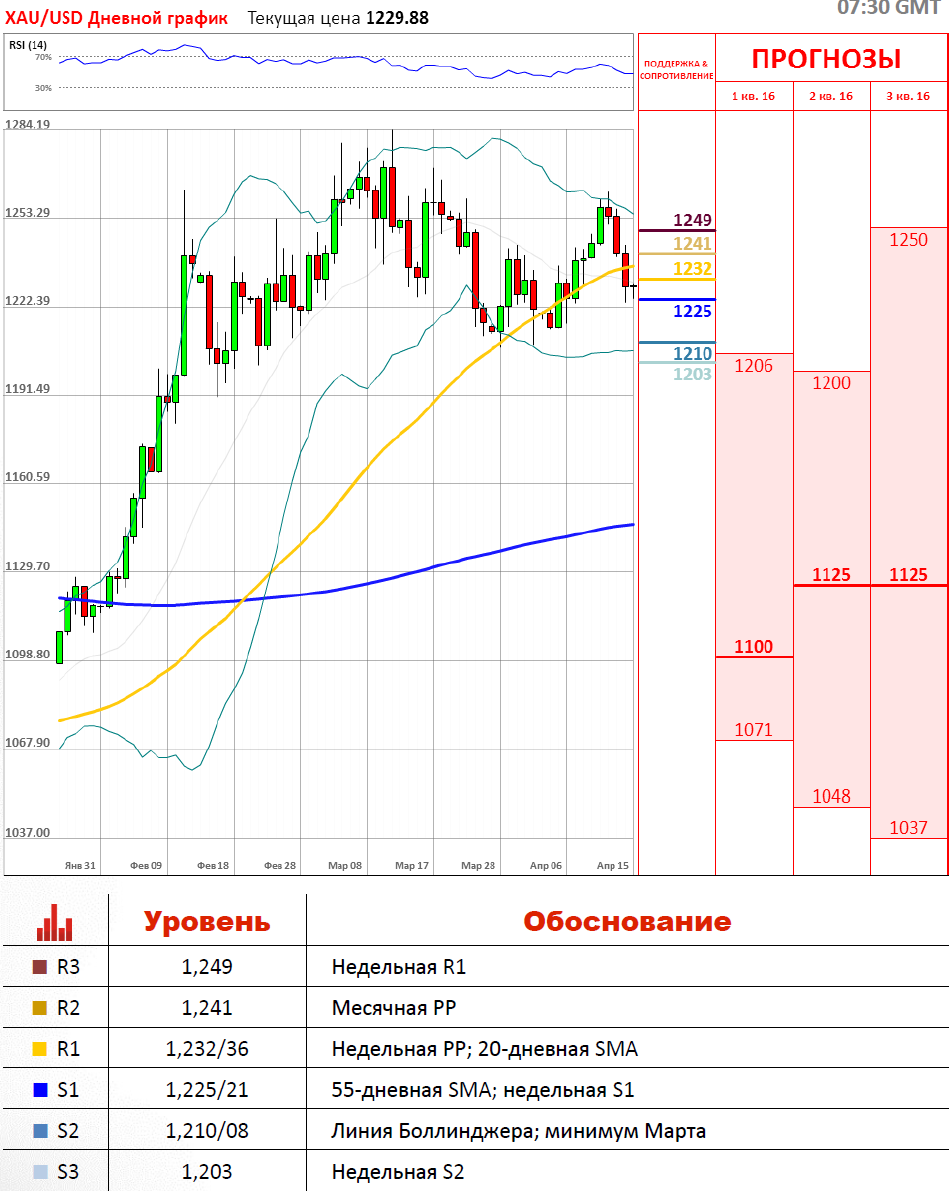Click the 1,210/08 level cell
950x1191 pixels.
coord(207,1131)
